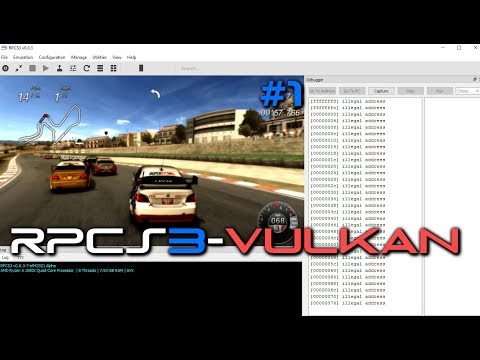Open the Configuration menu
This screenshot has height=360, width=480.
pos(52,57)
